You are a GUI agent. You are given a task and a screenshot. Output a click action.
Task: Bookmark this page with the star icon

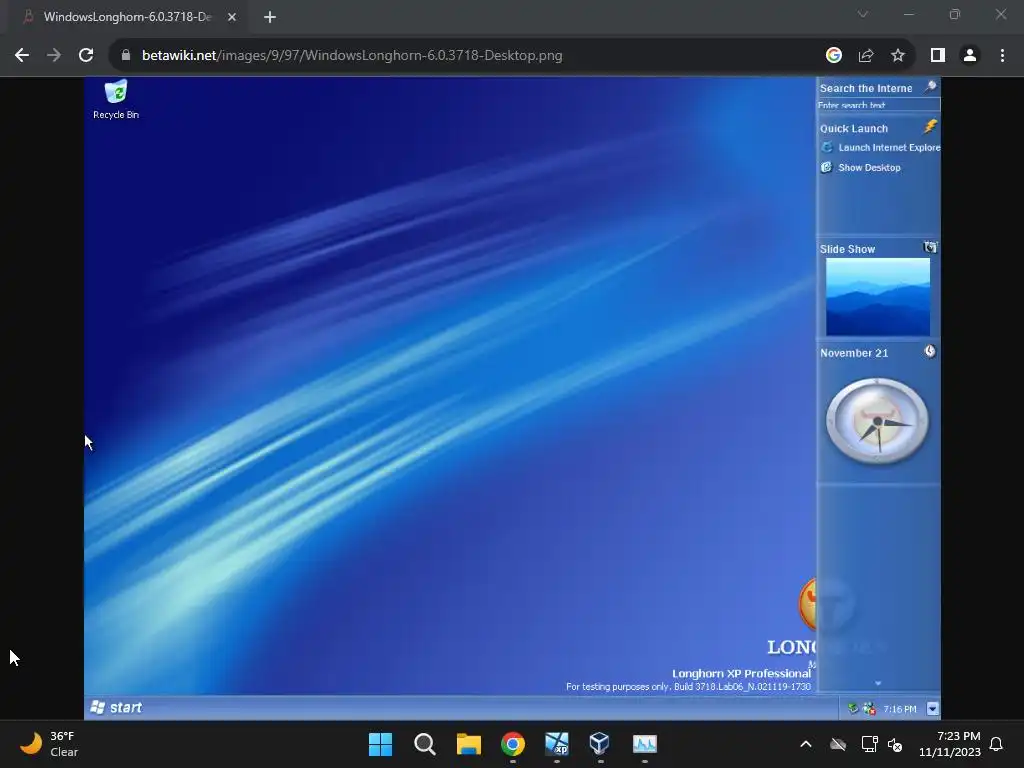(x=898, y=56)
